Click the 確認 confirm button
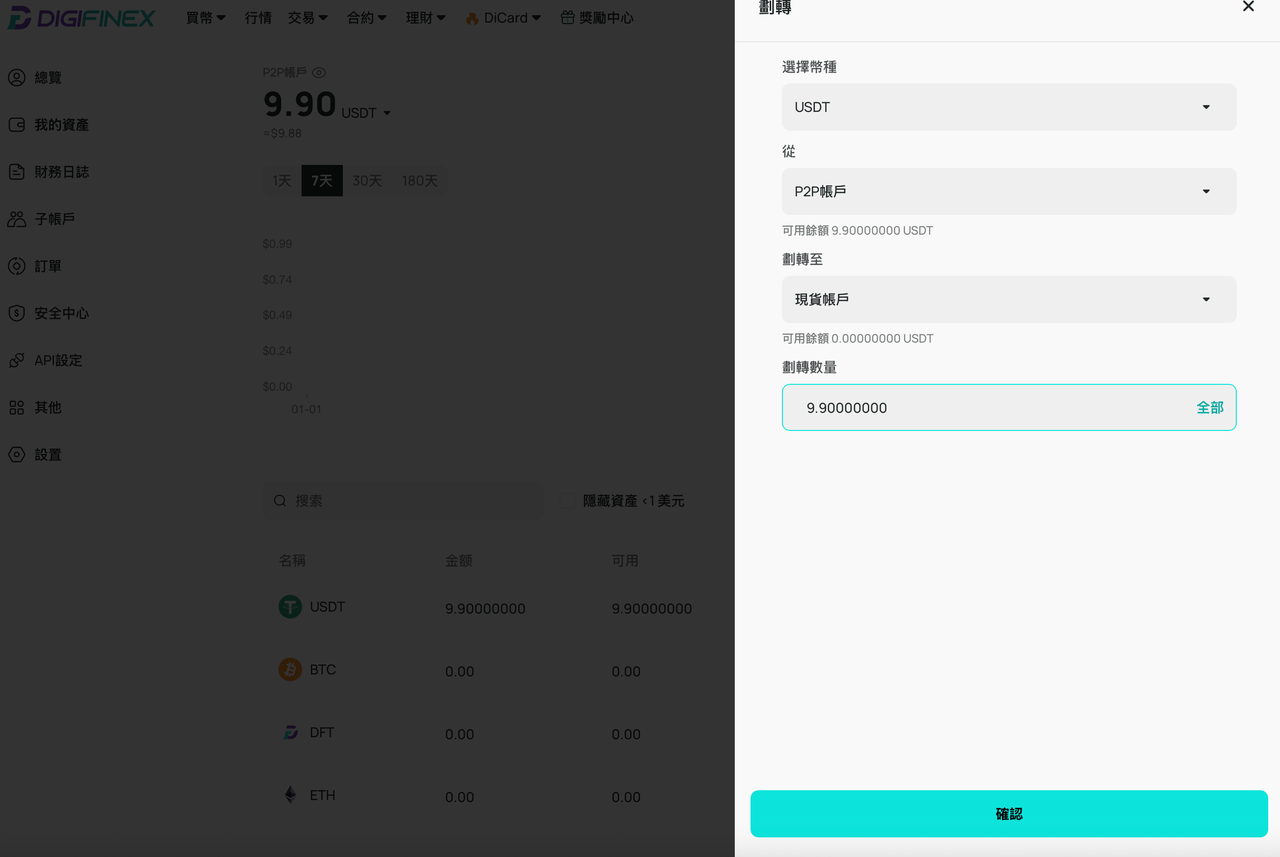Viewport: 1280px width, 857px height. pos(1009,814)
